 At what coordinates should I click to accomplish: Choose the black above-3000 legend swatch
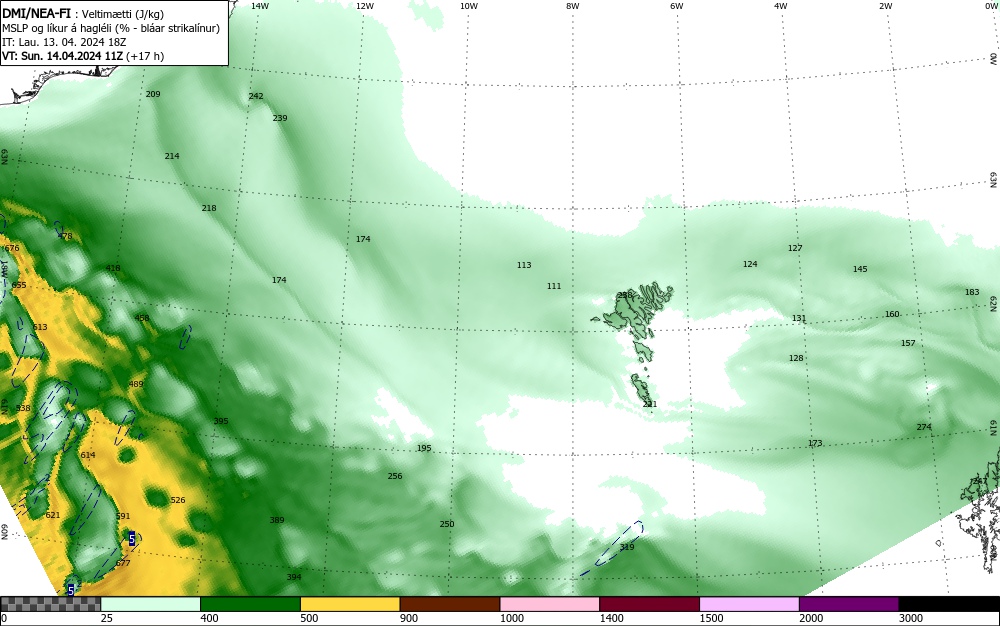pos(949,604)
